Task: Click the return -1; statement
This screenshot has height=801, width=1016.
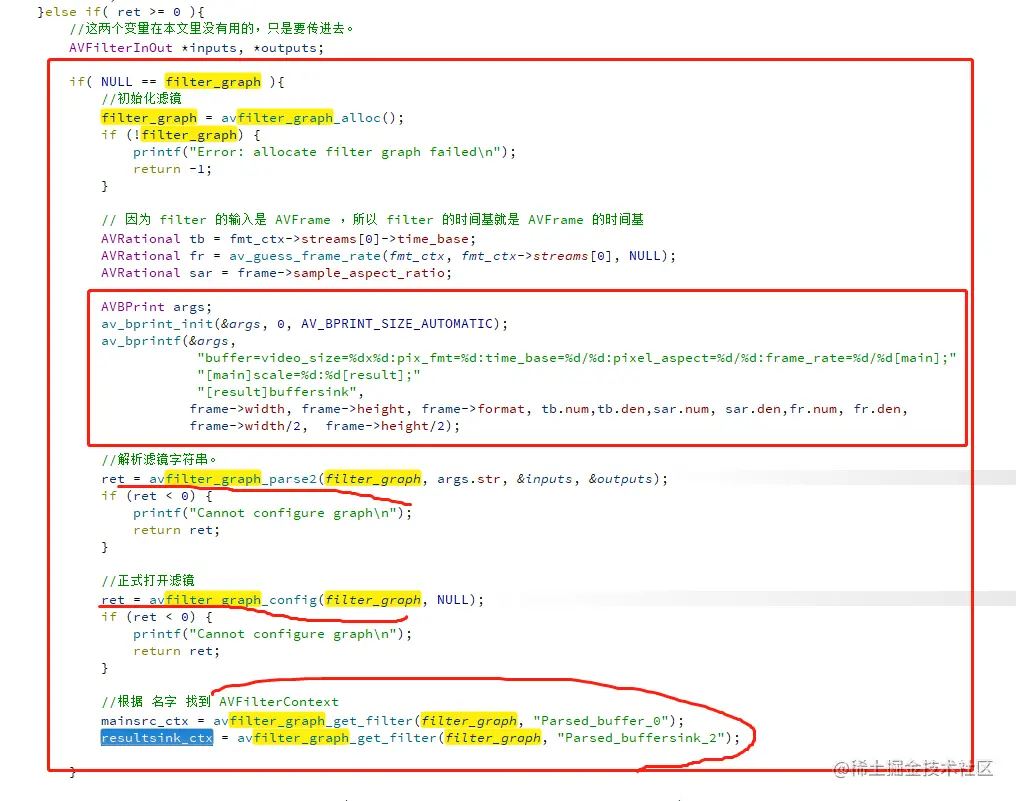Action: 172,168
